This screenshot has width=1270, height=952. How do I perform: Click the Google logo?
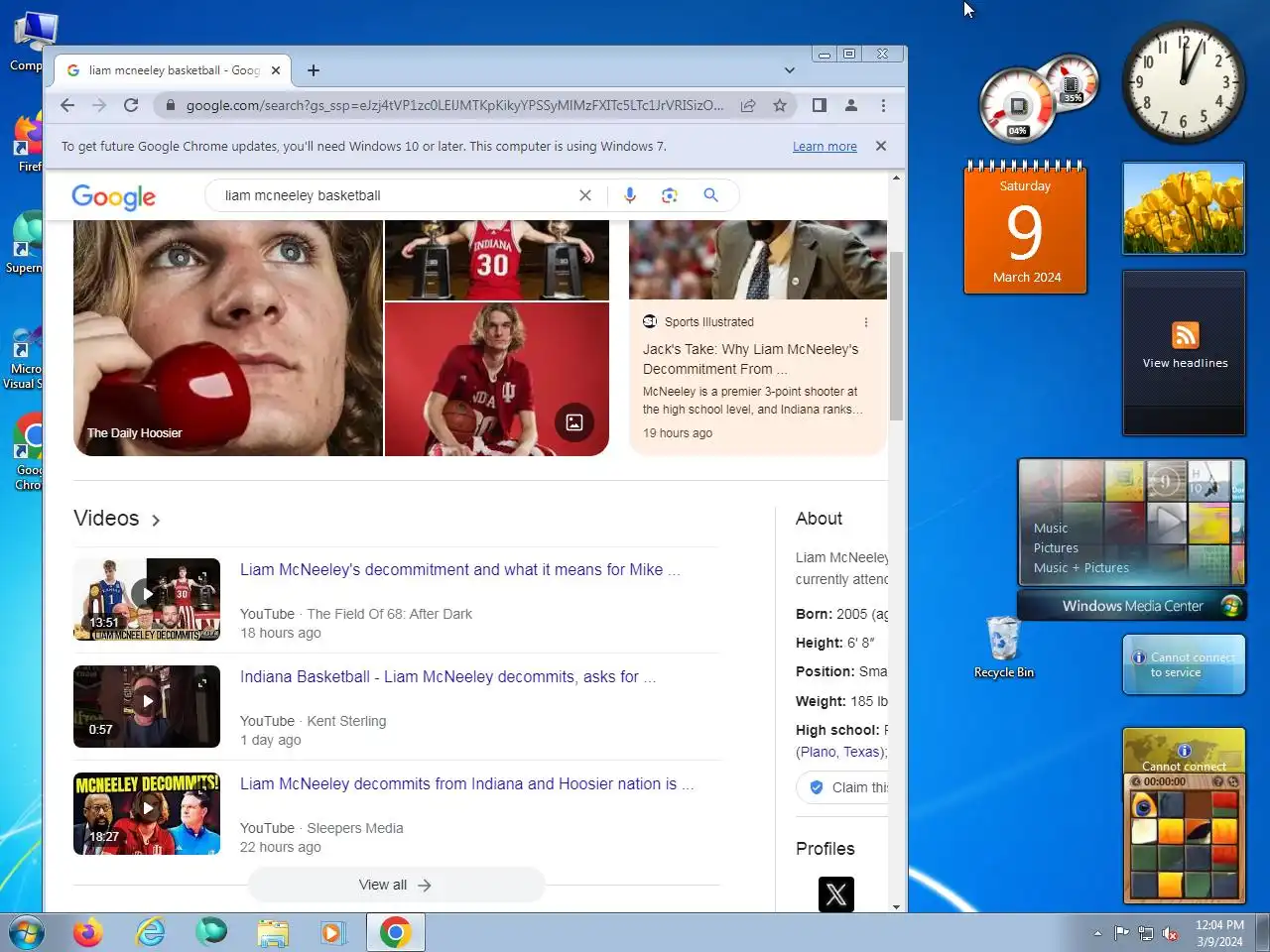(x=113, y=196)
